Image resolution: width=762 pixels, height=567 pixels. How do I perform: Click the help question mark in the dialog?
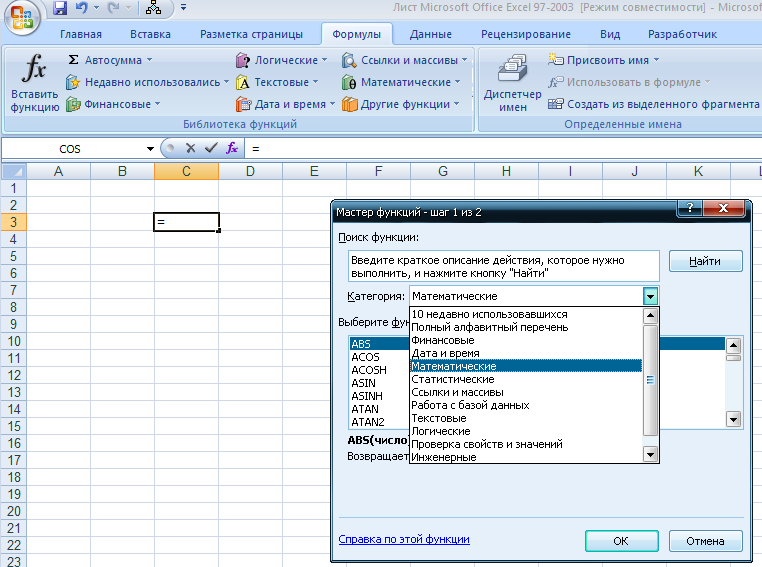point(690,208)
